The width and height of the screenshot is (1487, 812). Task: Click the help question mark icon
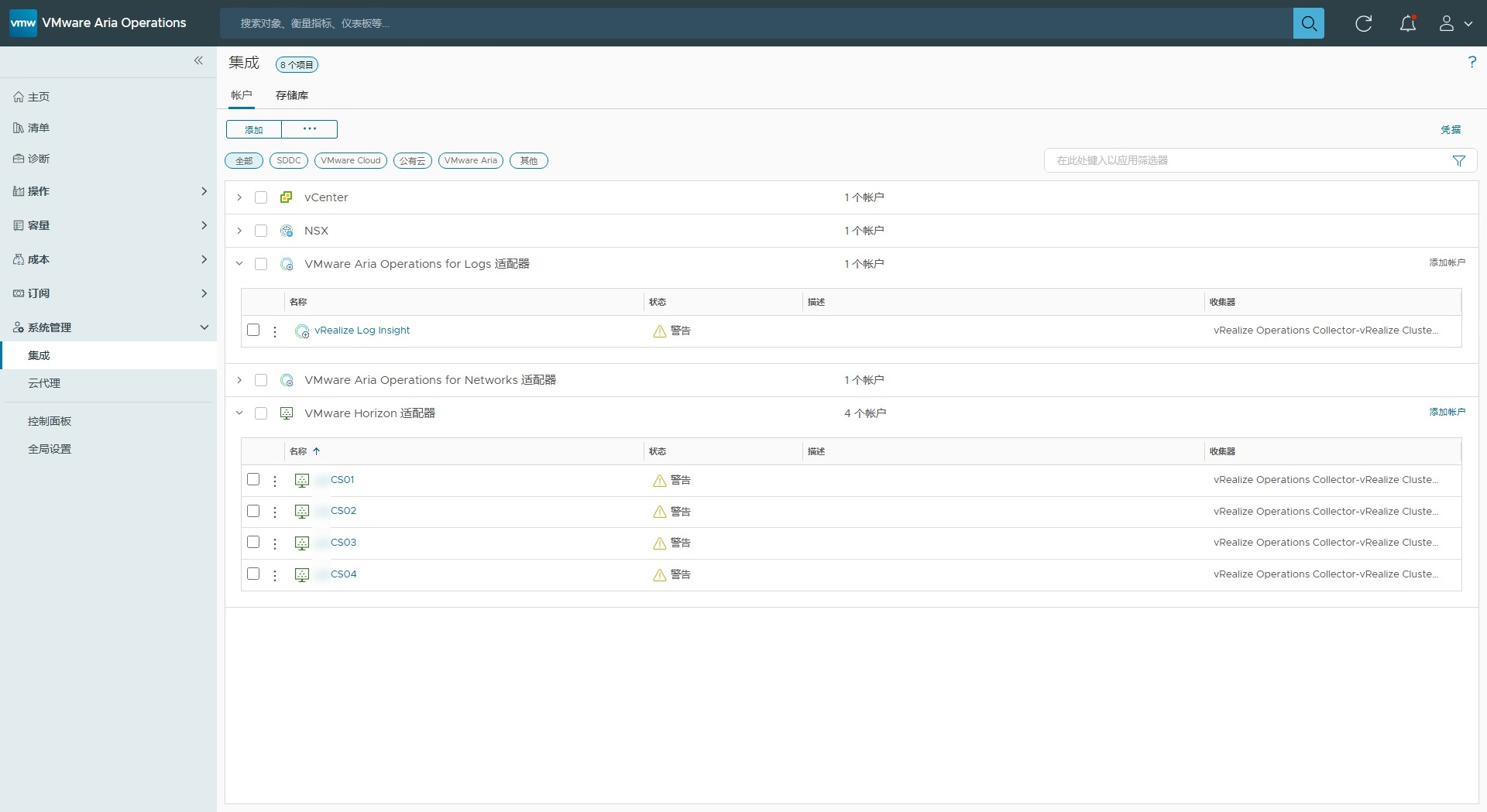click(x=1472, y=62)
